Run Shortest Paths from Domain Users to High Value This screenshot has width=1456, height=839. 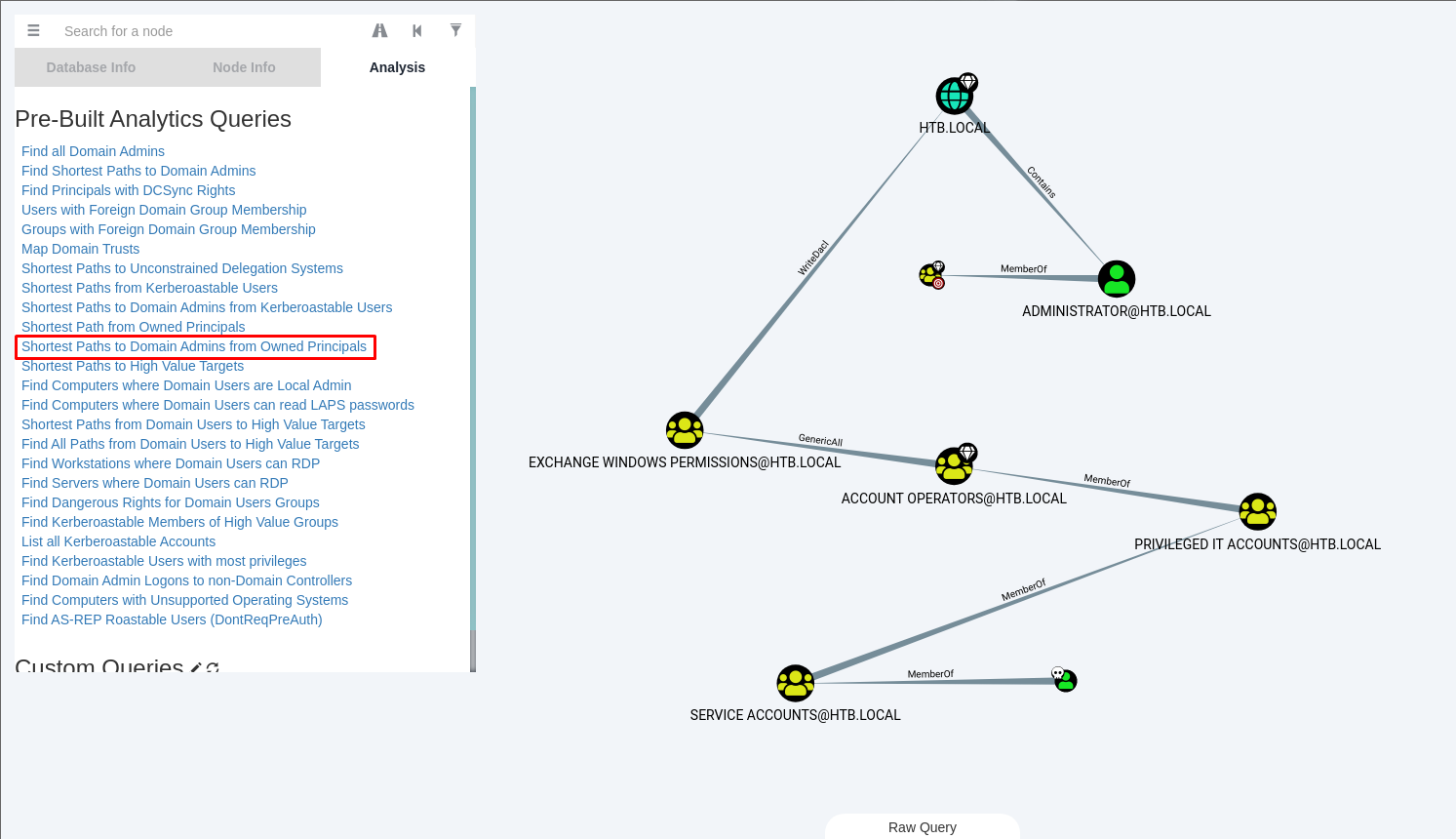(x=193, y=424)
